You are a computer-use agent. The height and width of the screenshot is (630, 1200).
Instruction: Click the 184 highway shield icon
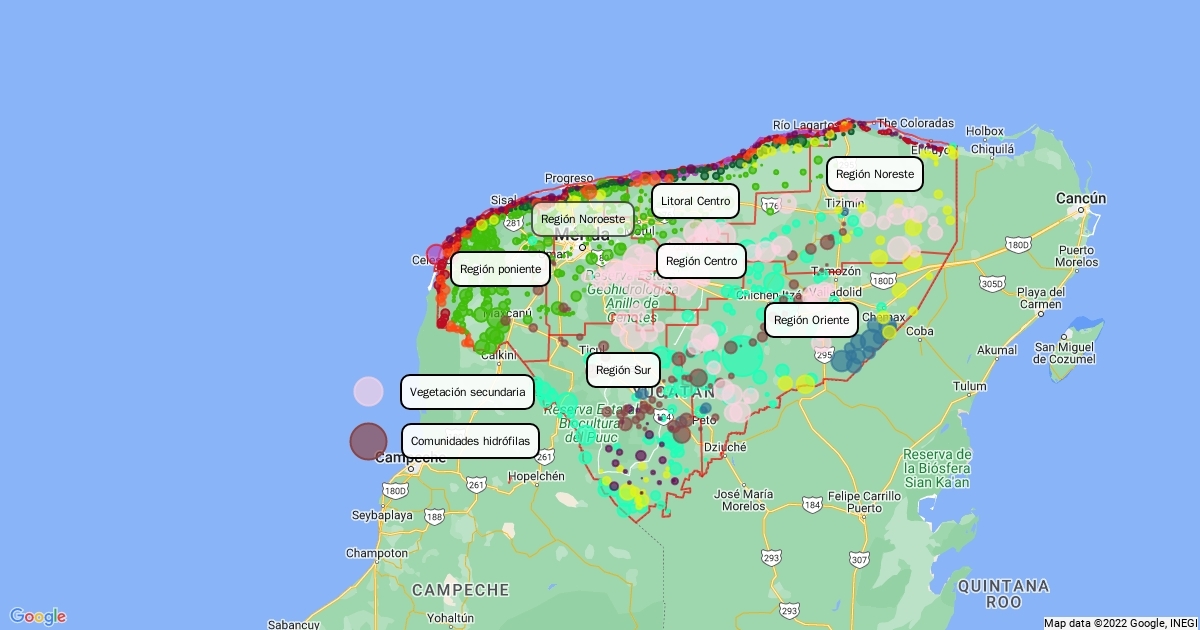pyautogui.click(x=811, y=505)
